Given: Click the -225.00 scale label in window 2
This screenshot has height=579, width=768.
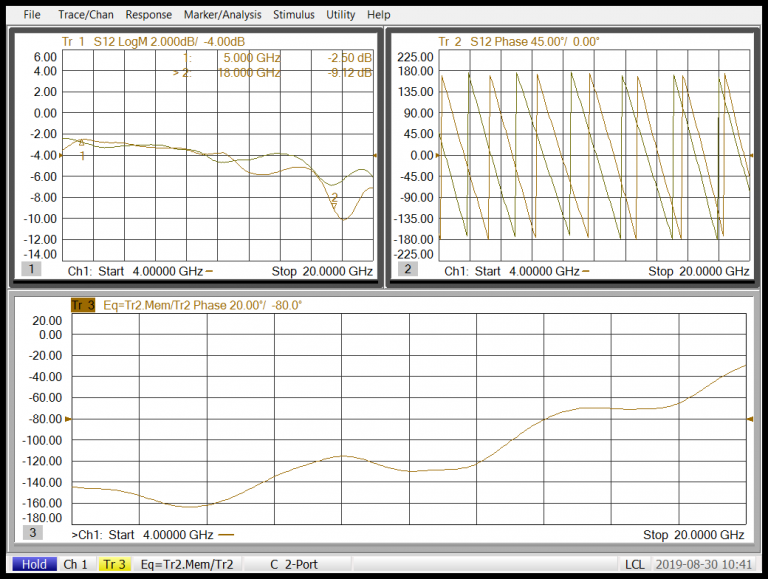Looking at the screenshot, I should coord(413,254).
